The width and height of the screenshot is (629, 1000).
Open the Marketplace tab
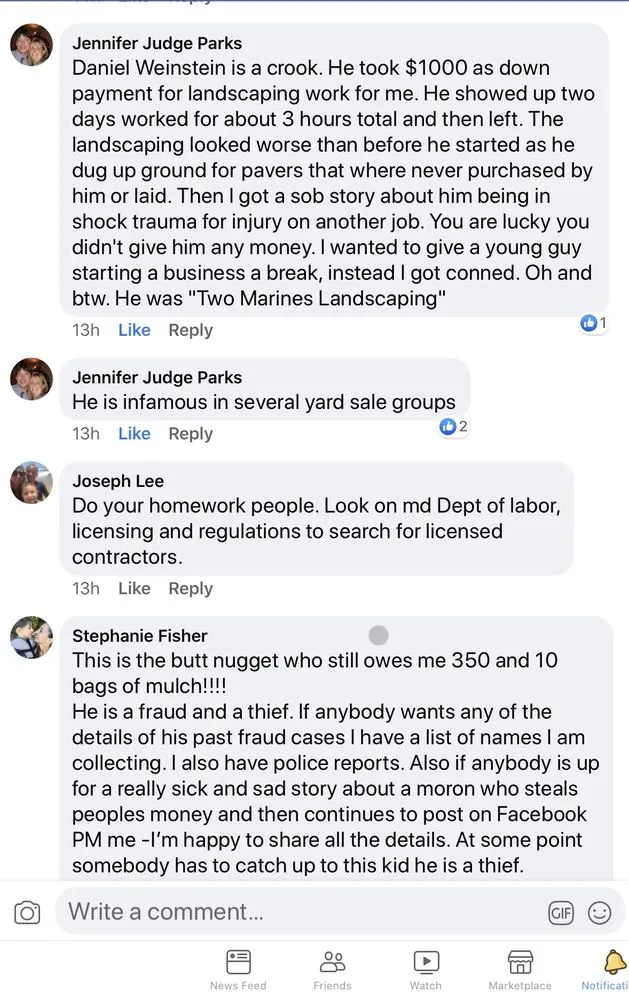point(520,970)
